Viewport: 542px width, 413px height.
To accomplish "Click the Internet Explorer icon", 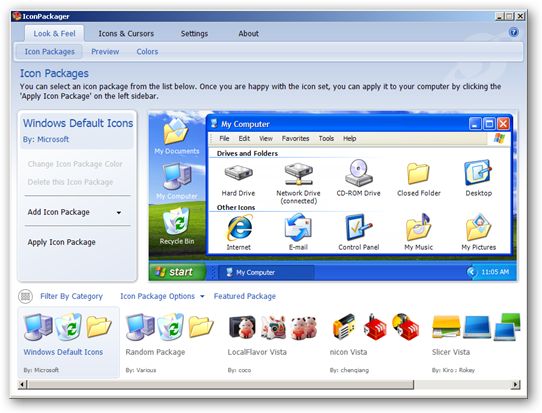I will pyautogui.click(x=240, y=227).
